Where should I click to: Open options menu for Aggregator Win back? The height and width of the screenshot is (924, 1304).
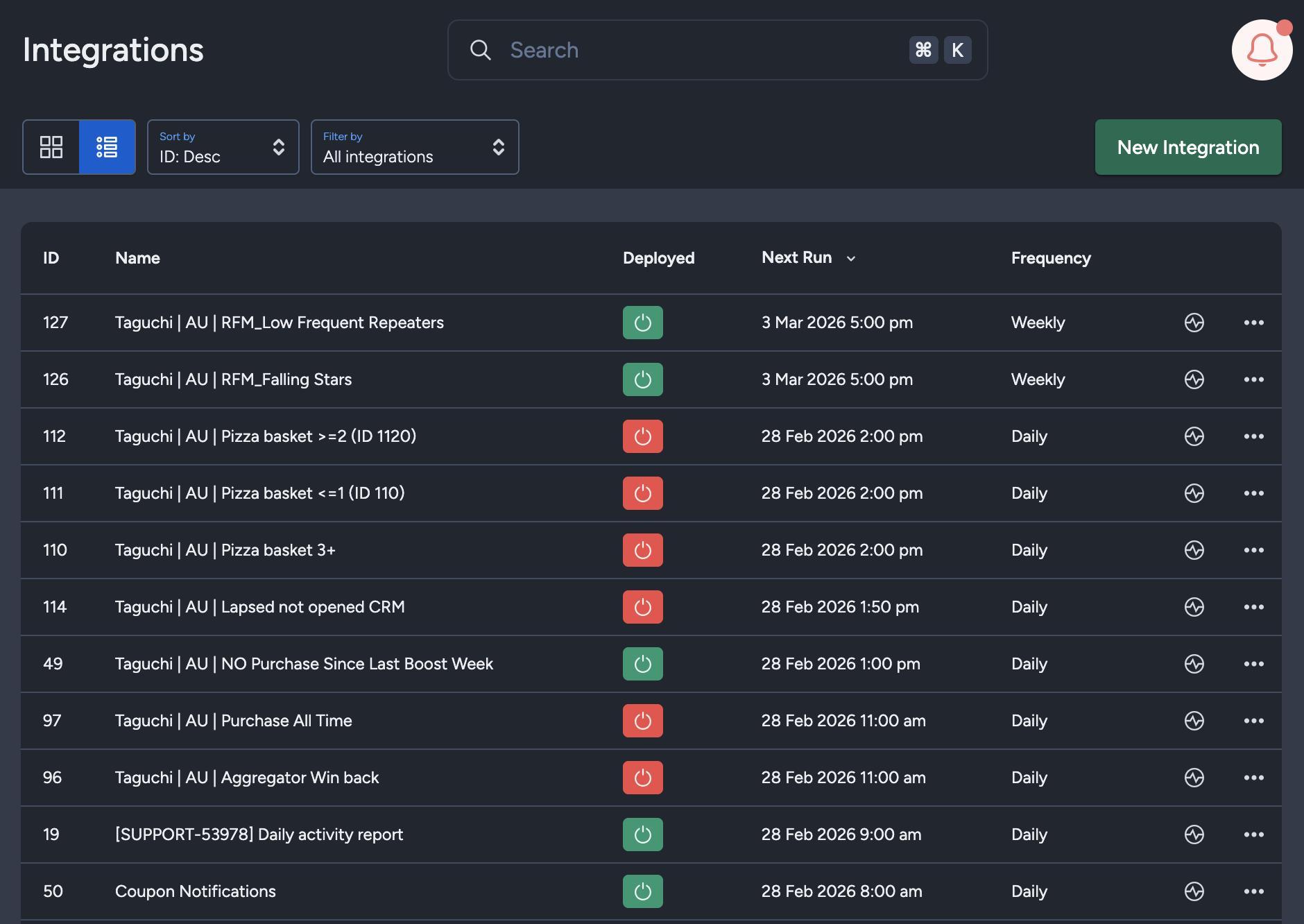coord(1254,778)
